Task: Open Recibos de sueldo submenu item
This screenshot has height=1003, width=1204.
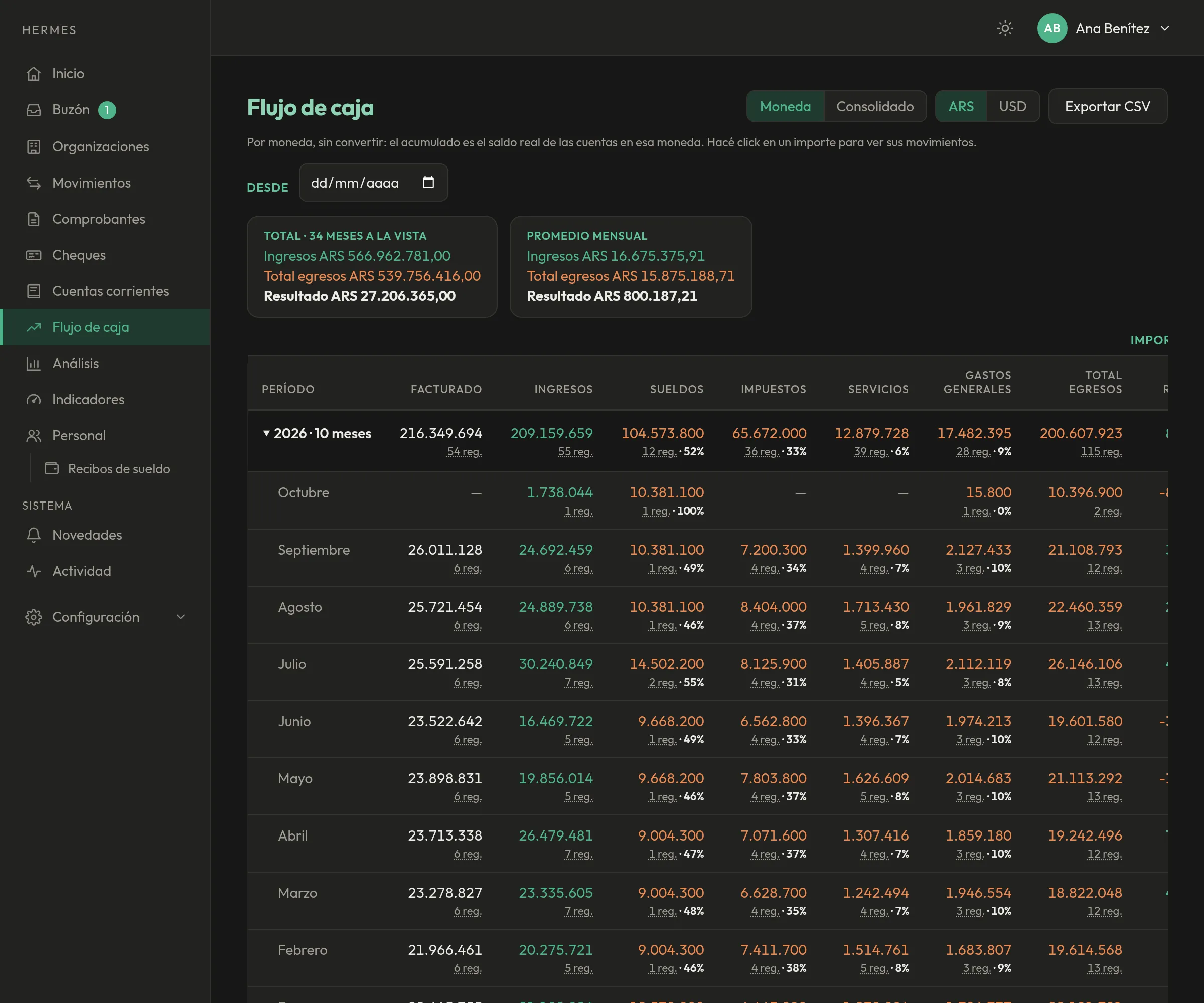Action: click(x=119, y=469)
